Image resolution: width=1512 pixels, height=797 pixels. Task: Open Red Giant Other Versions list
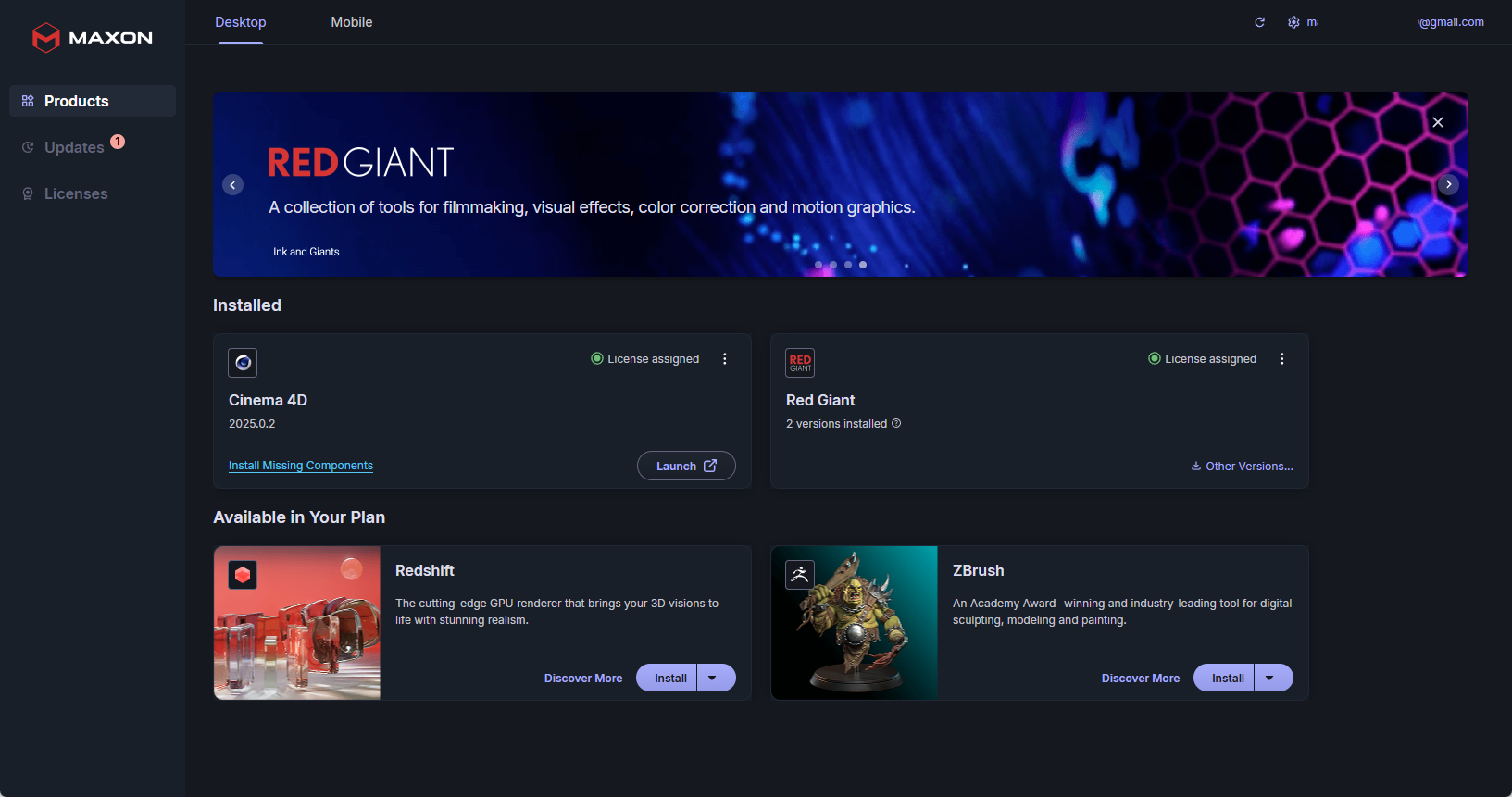coord(1243,467)
